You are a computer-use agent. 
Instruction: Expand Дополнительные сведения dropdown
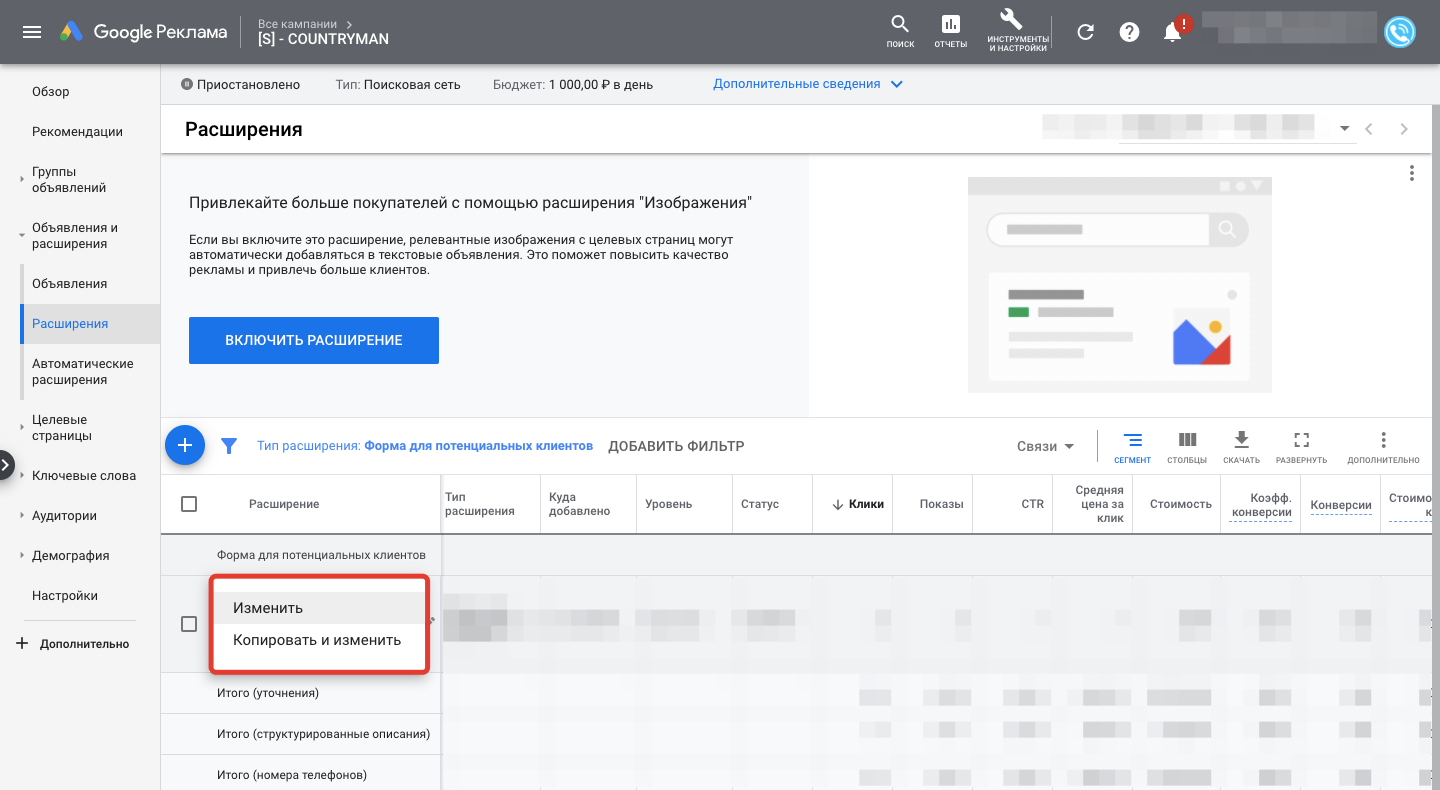pos(808,84)
